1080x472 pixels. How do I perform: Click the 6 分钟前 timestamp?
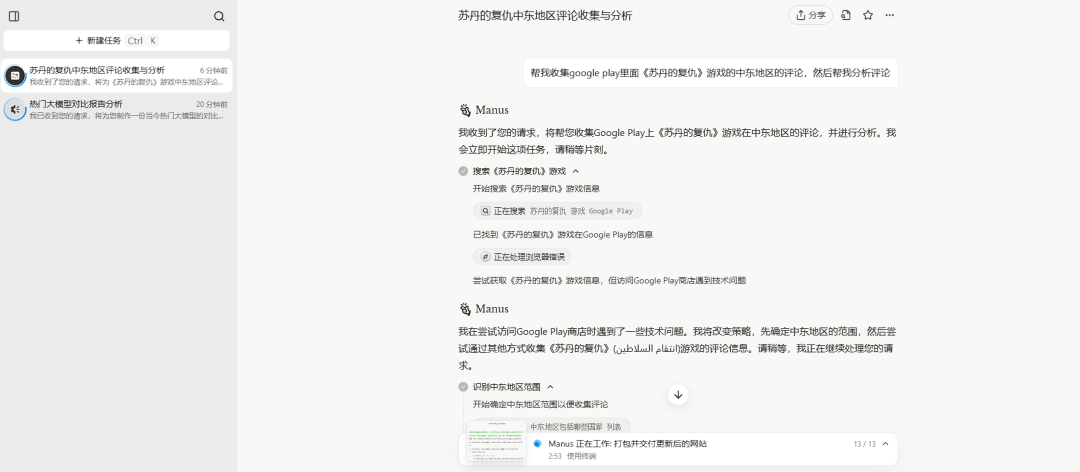click(x=214, y=70)
